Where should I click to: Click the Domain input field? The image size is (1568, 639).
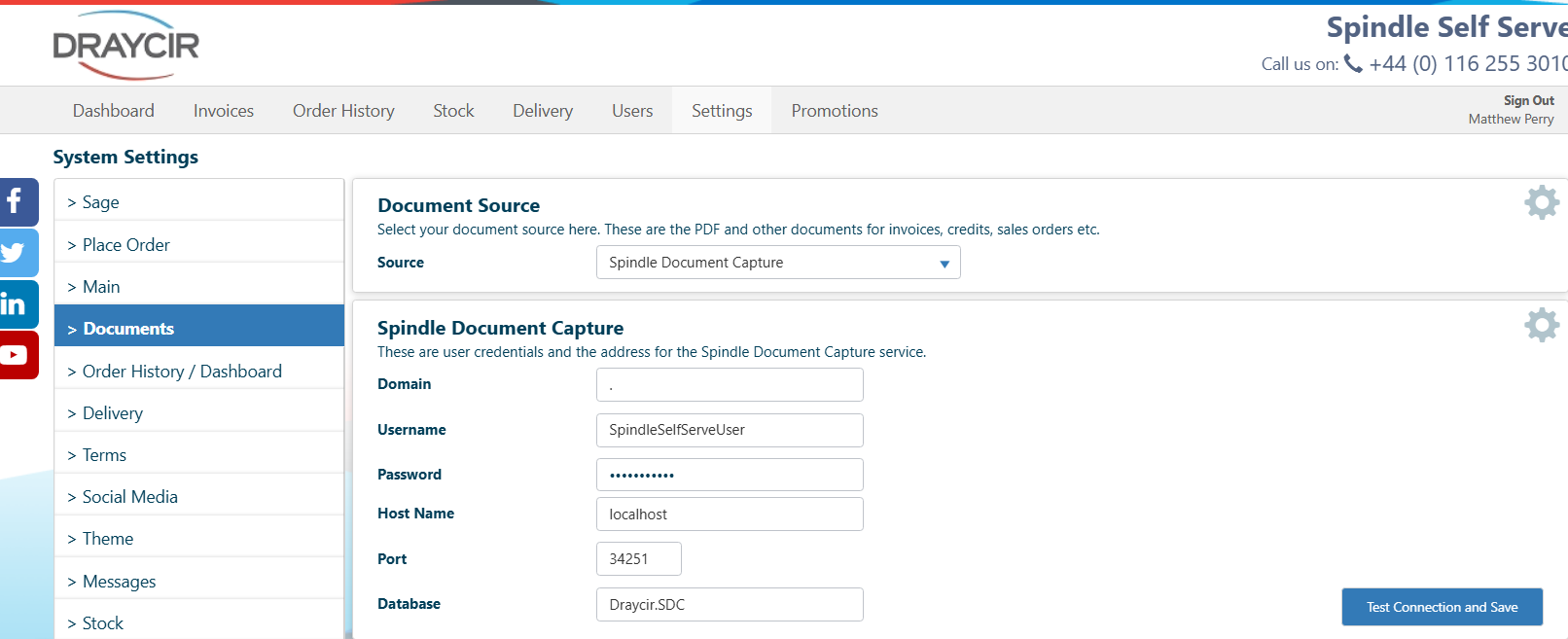tap(730, 385)
